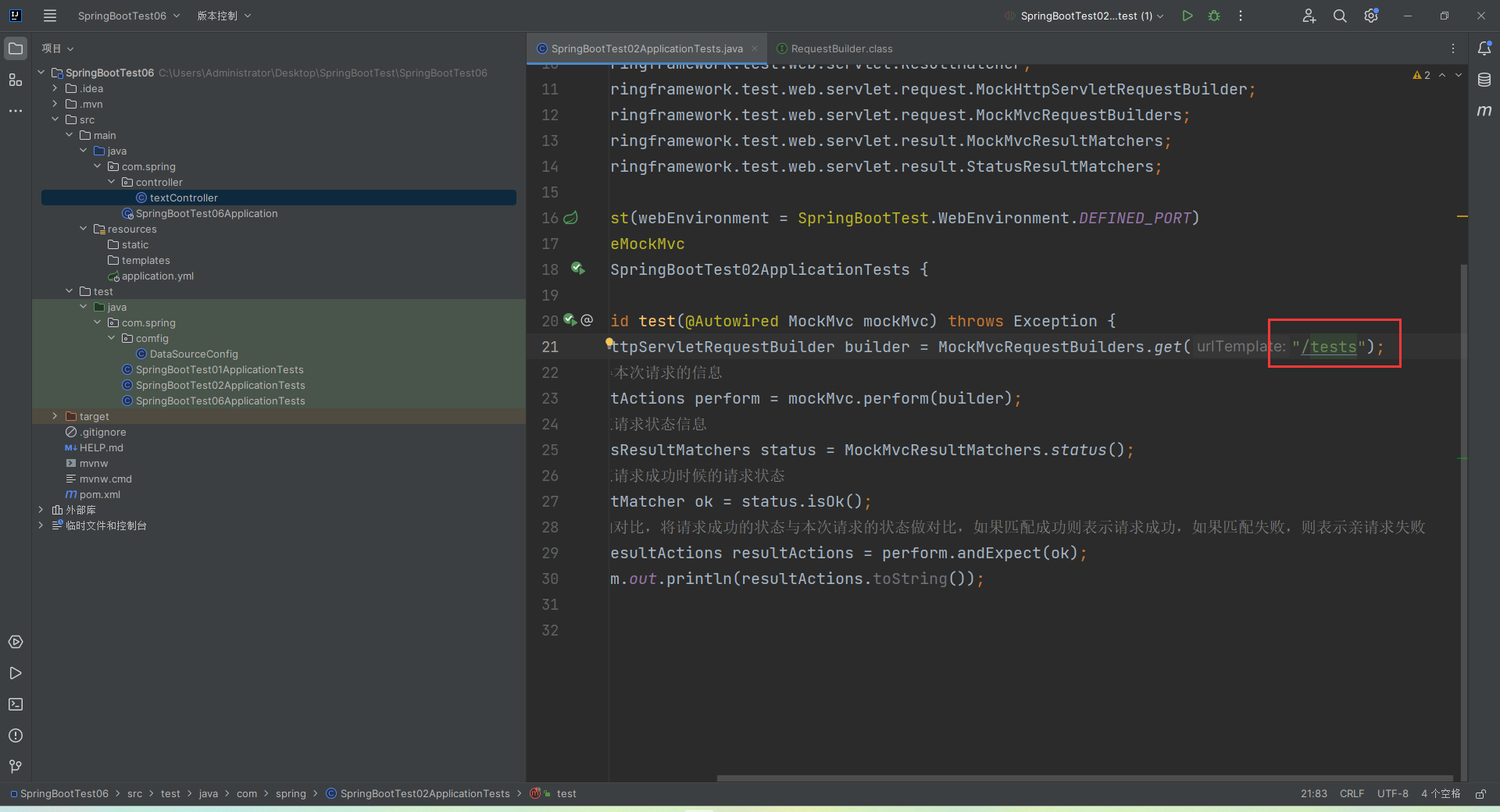1500x812 pixels.
Task: Open the Structure tool window icon
Action: 16,80
